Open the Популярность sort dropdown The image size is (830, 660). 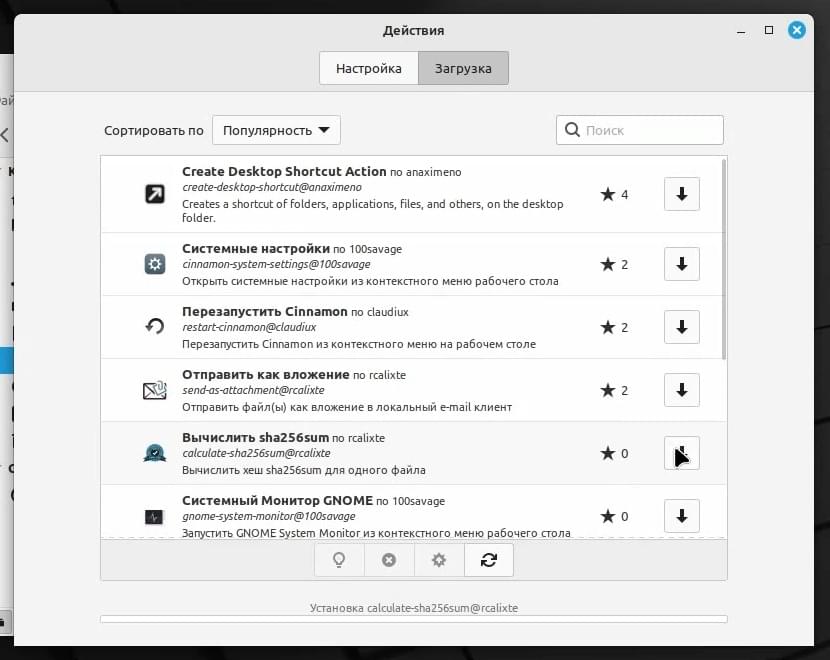[276, 130]
